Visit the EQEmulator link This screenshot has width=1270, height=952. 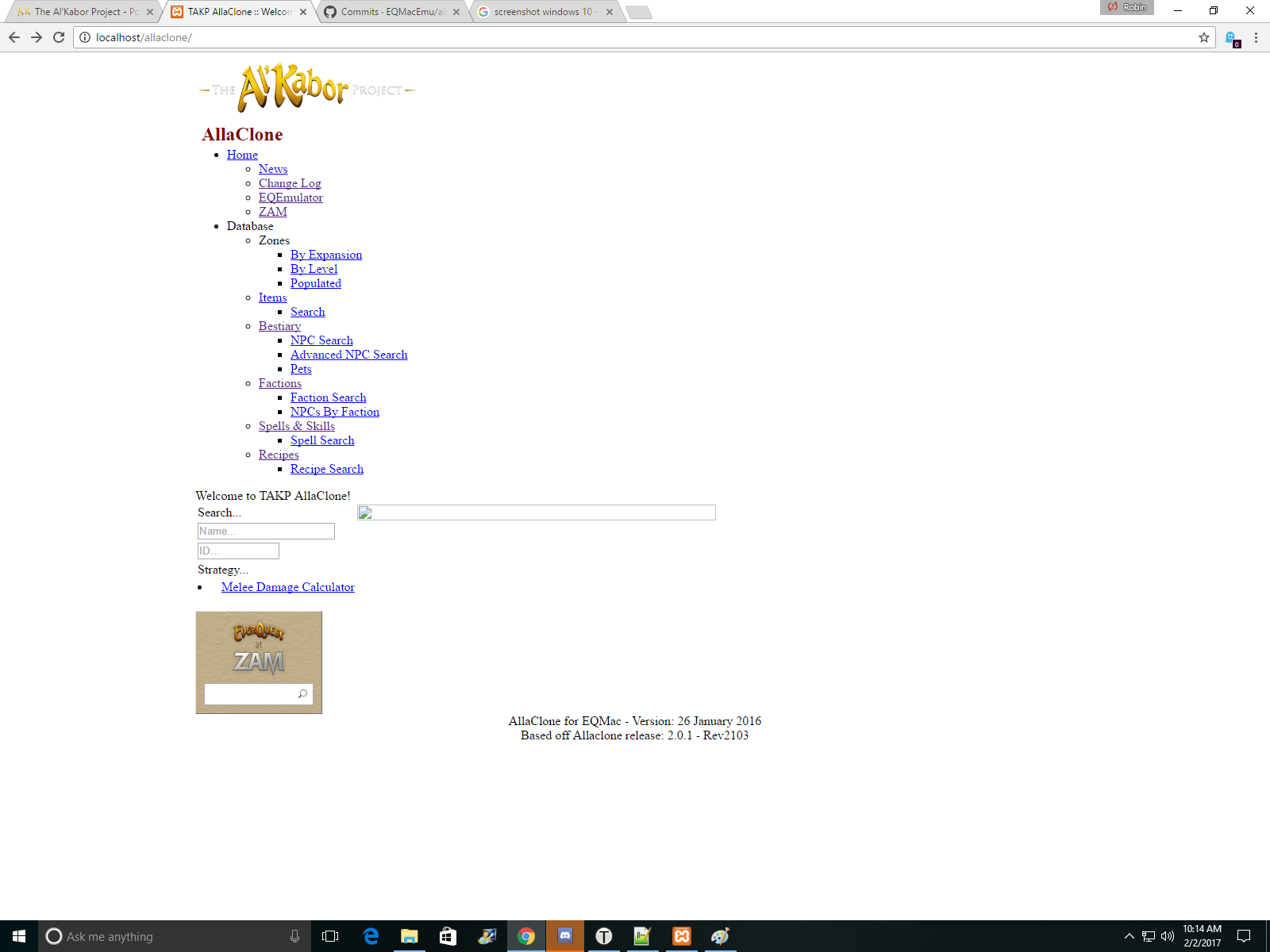tap(291, 198)
